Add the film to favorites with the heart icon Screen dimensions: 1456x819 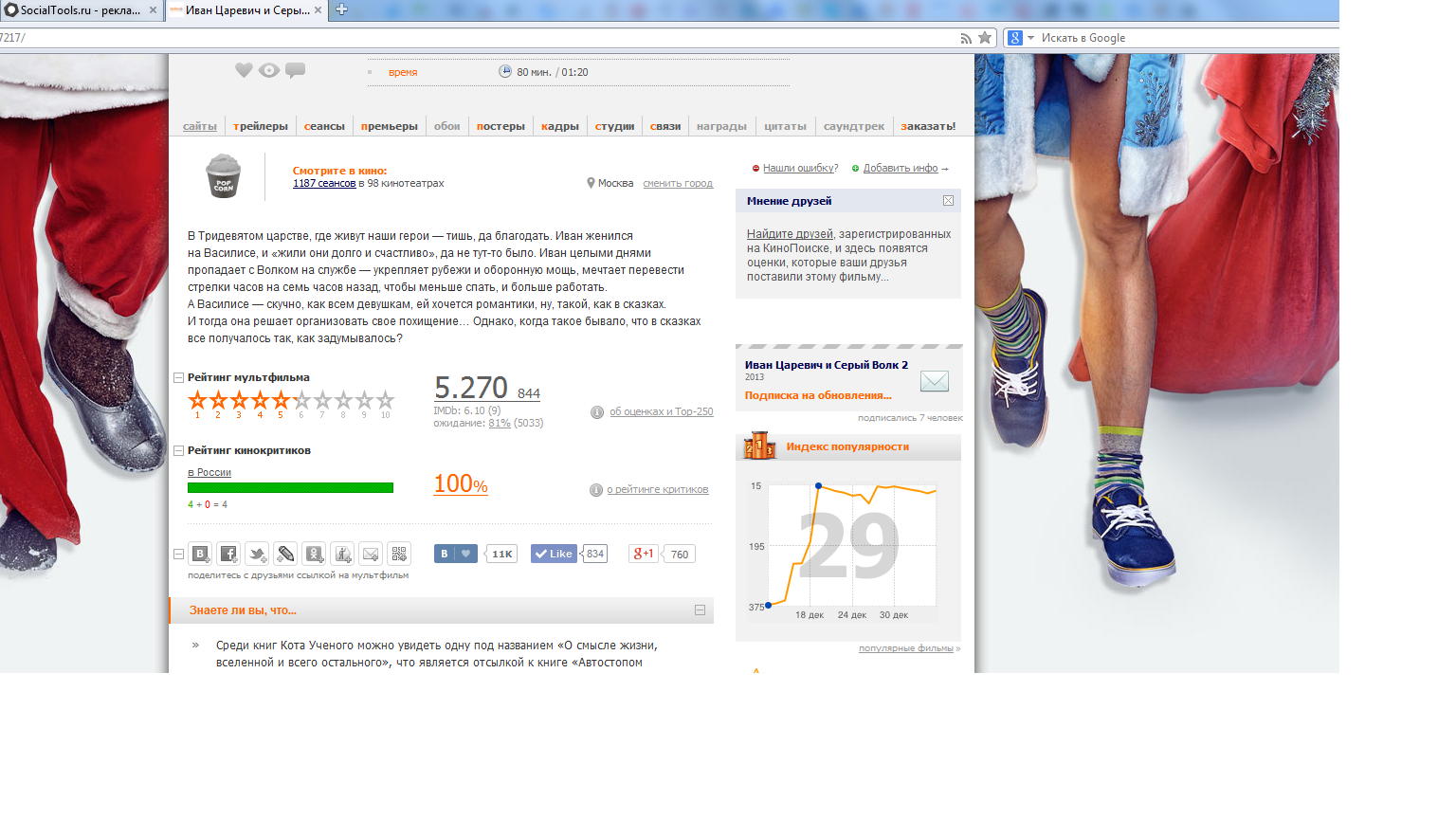[x=244, y=70]
